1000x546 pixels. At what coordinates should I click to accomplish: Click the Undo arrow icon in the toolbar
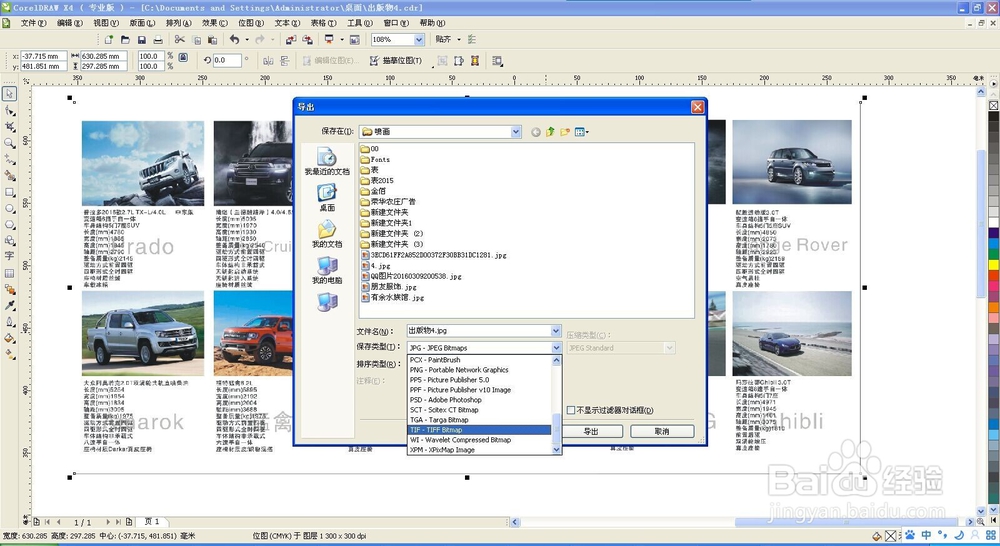coord(234,40)
